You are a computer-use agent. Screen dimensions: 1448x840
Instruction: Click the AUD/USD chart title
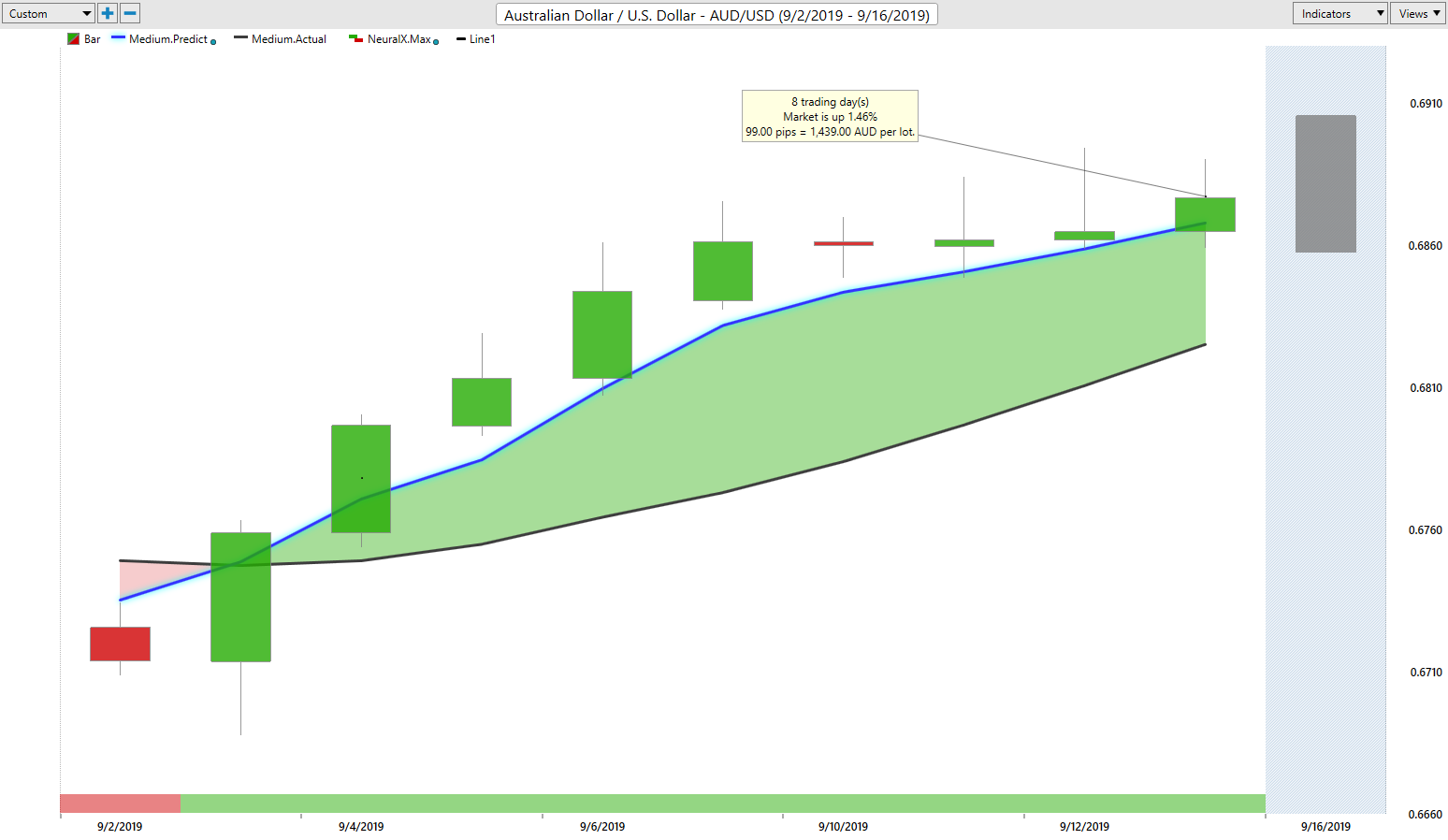pos(717,15)
